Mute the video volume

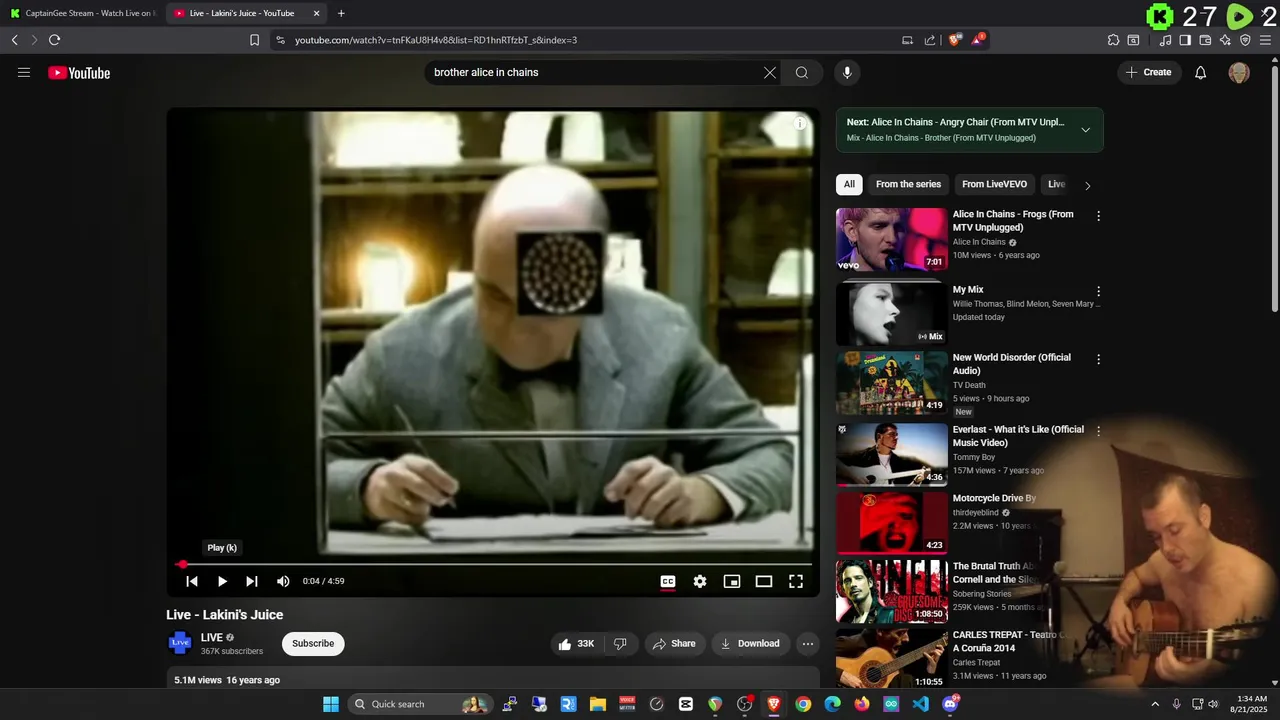coord(283,581)
